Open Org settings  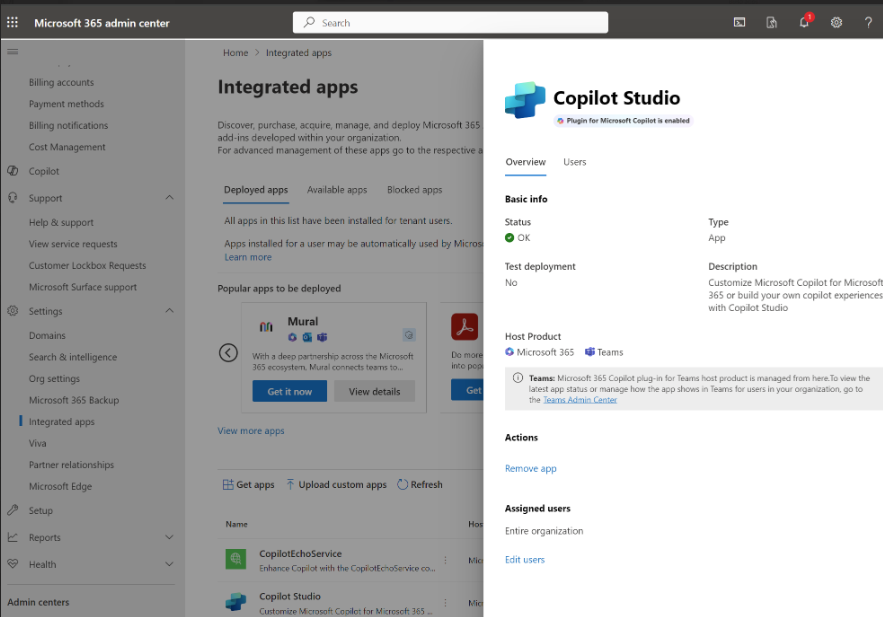click(x=55, y=378)
